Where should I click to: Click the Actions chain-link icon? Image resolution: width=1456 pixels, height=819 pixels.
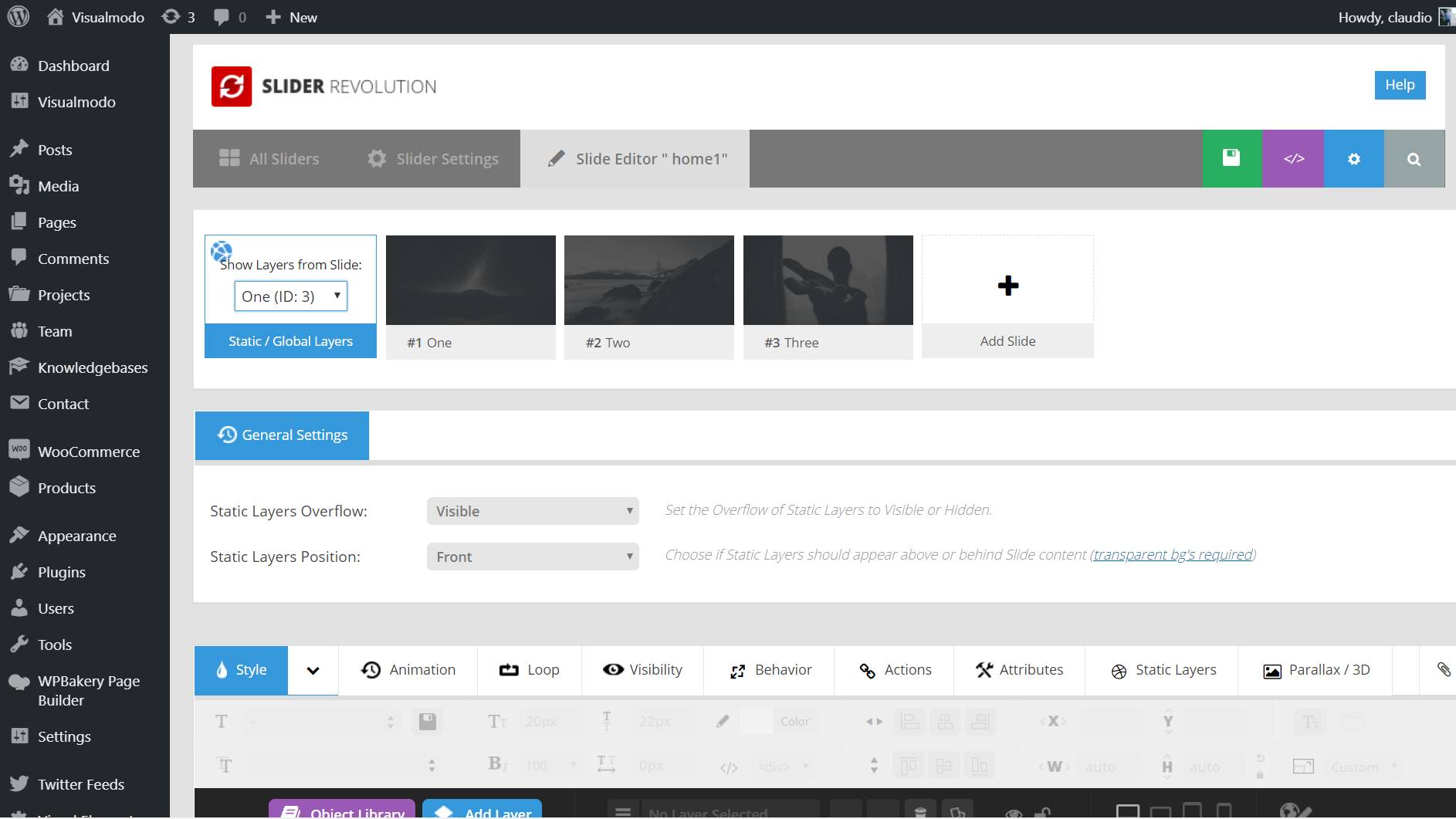pos(865,669)
